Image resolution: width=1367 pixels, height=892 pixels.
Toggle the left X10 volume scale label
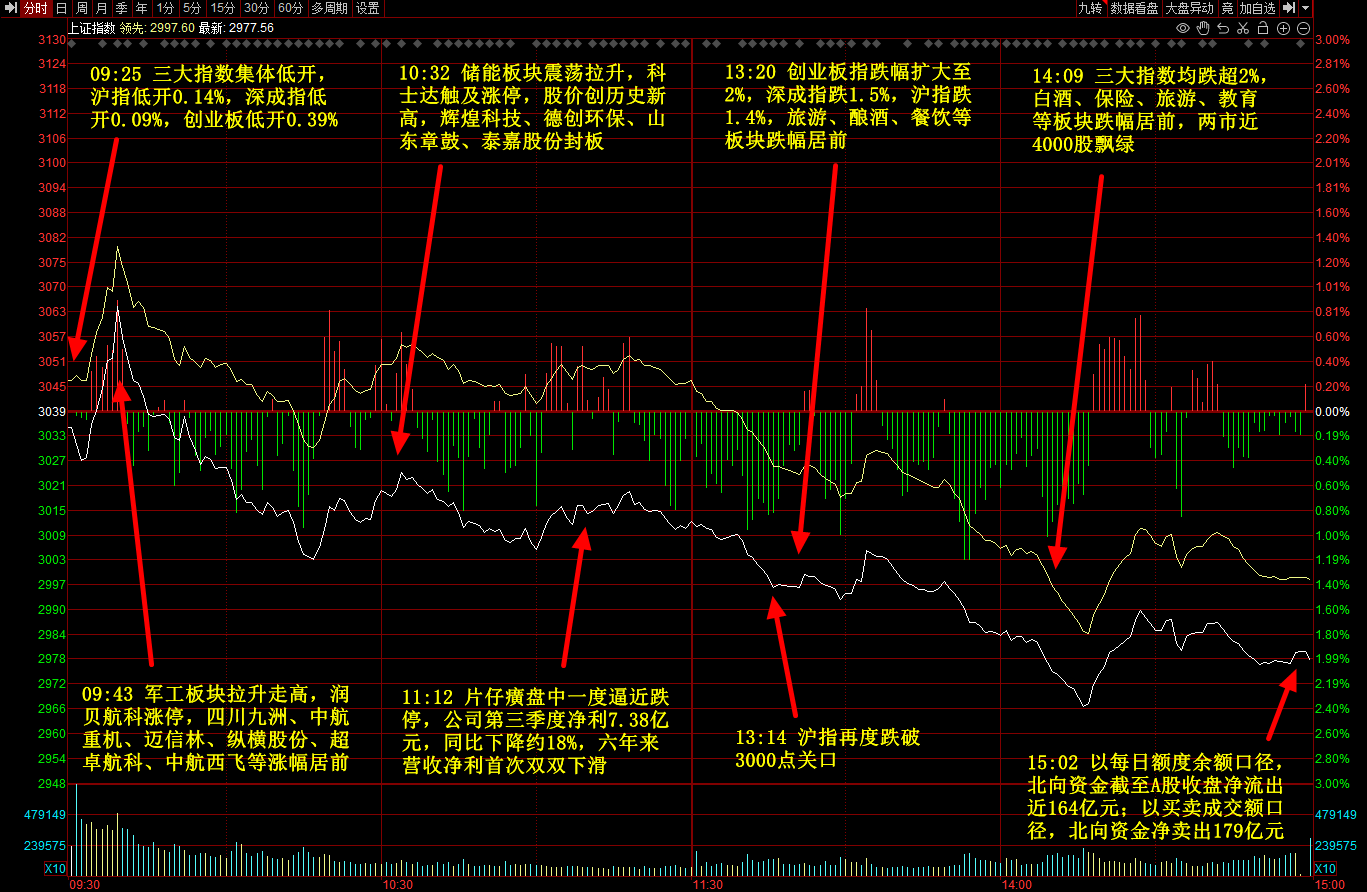point(55,868)
